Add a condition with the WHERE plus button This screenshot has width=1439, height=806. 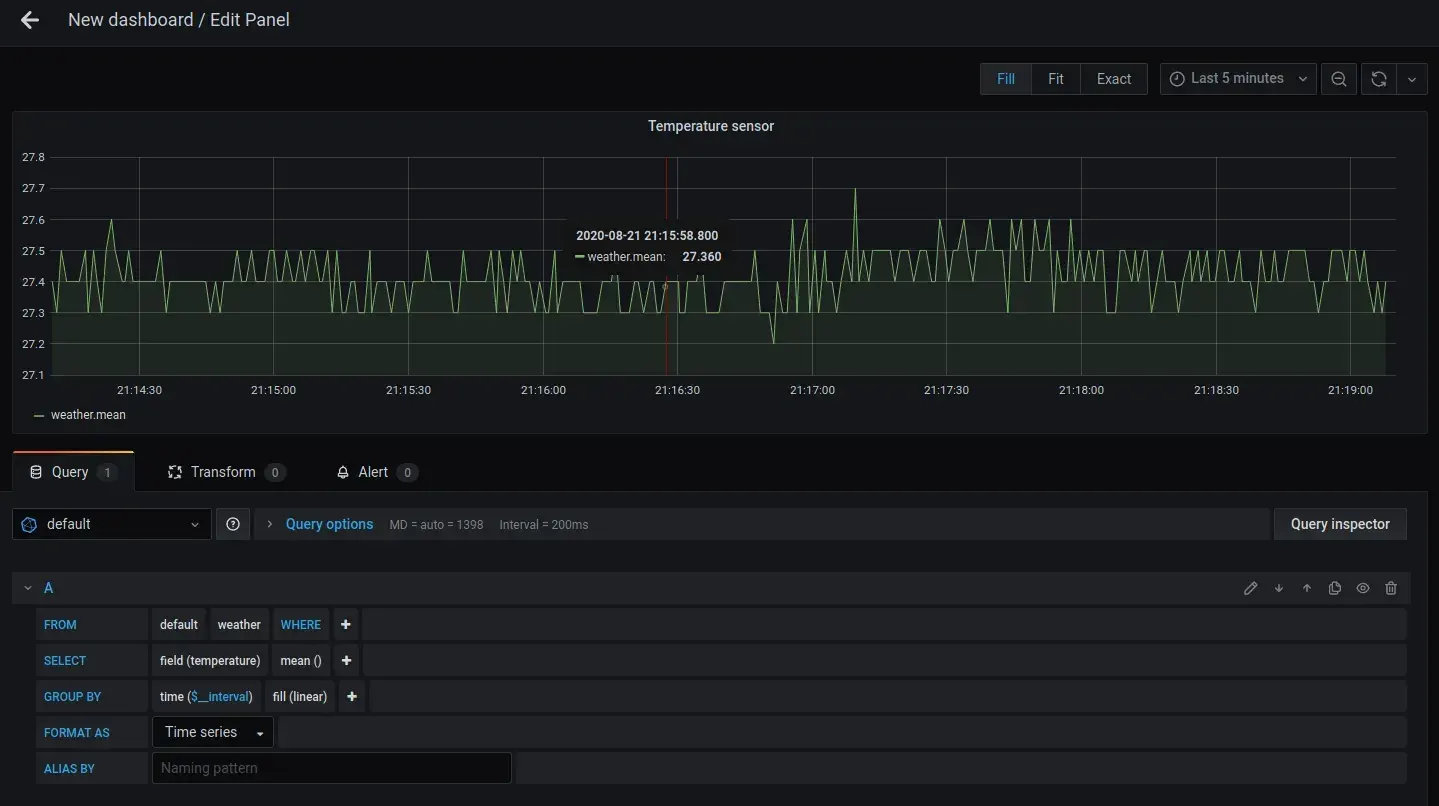(345, 625)
